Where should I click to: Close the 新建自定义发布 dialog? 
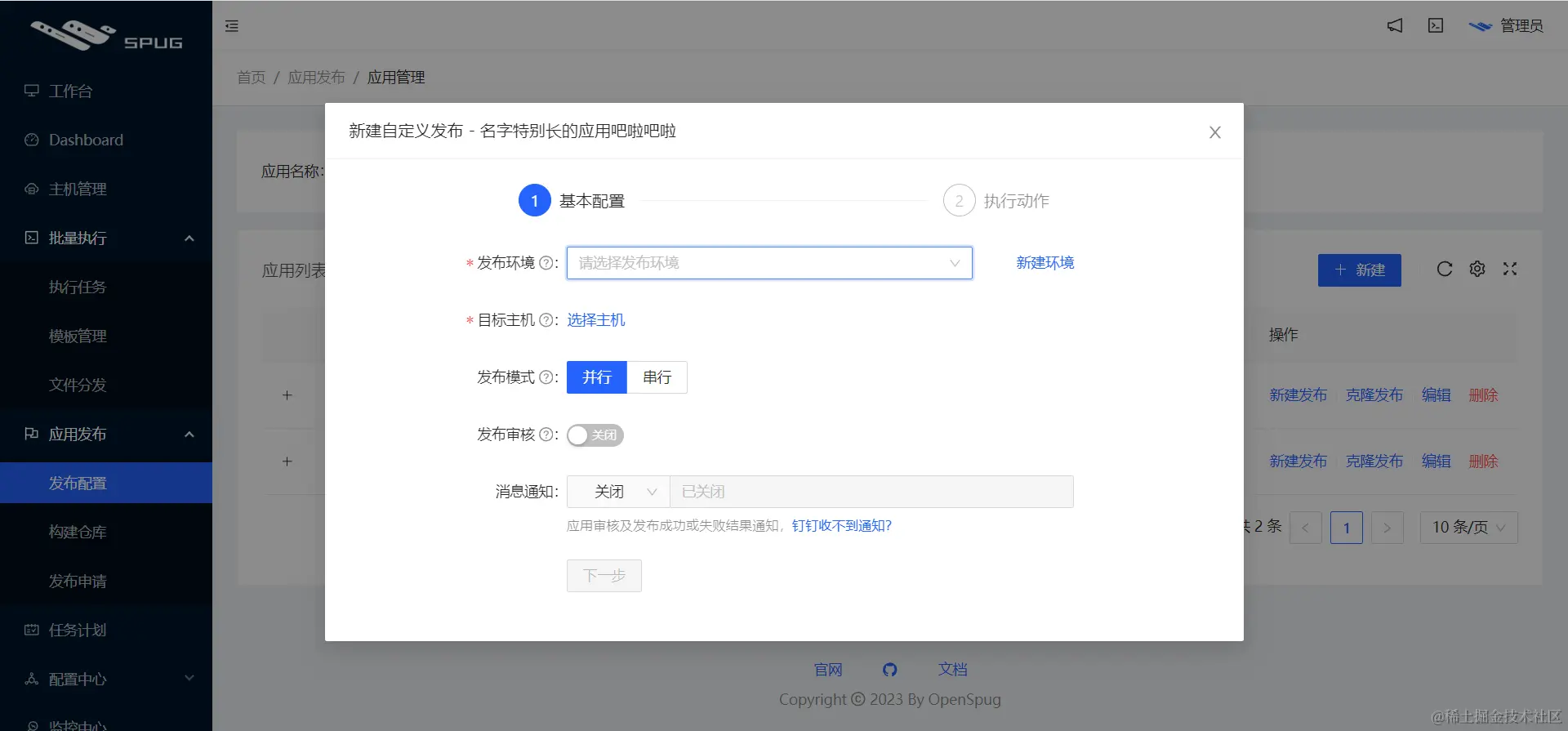point(1214,132)
